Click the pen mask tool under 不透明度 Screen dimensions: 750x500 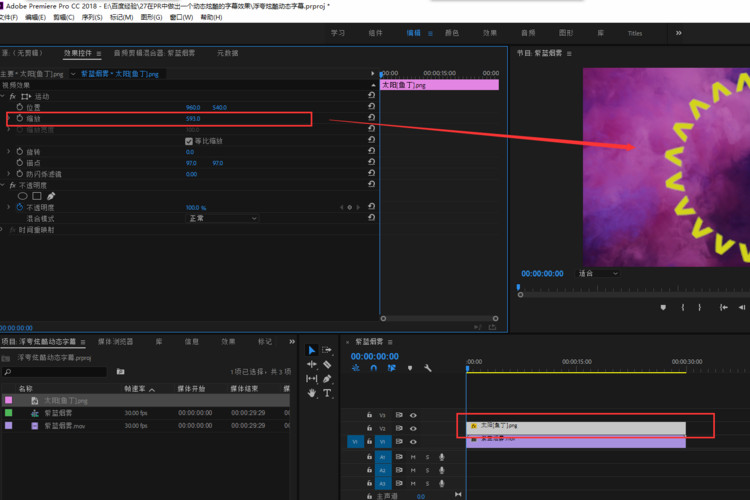[x=51, y=196]
